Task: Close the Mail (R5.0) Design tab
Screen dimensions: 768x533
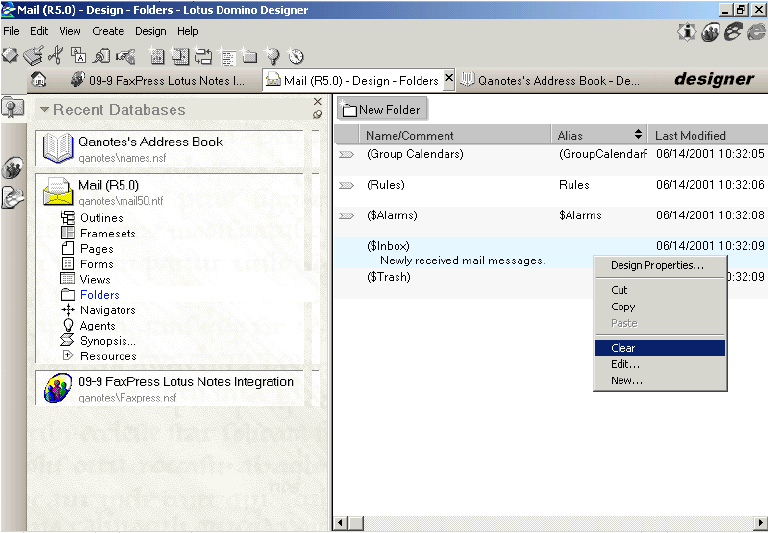Action: [x=449, y=79]
